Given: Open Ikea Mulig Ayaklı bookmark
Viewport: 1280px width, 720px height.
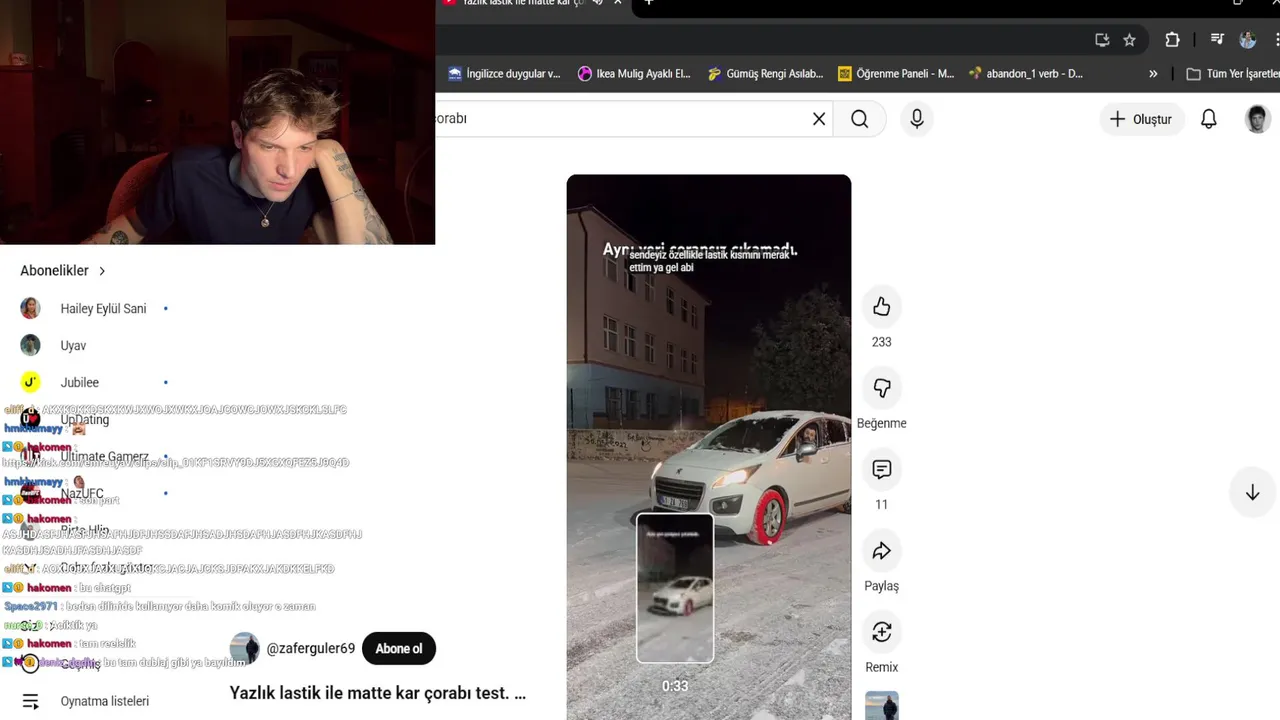Looking at the screenshot, I should [634, 74].
